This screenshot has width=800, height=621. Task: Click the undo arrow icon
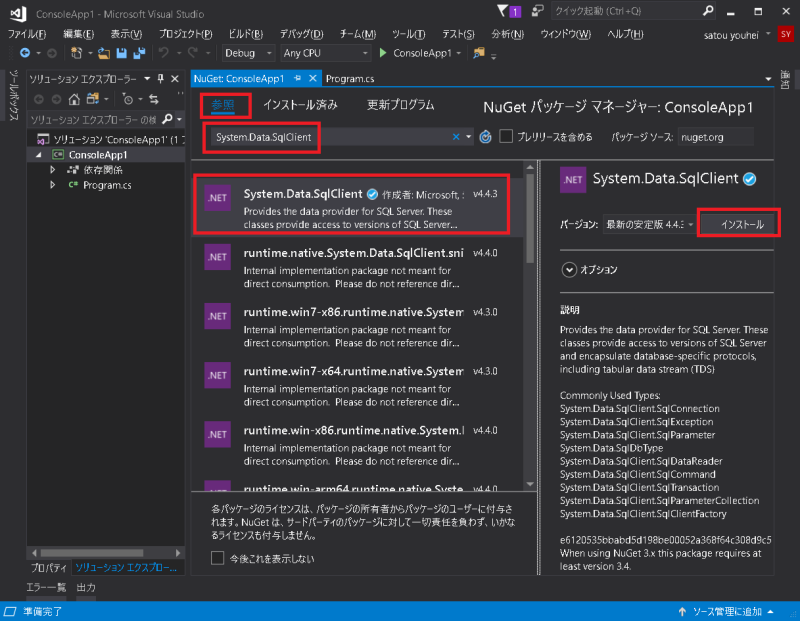click(164, 53)
